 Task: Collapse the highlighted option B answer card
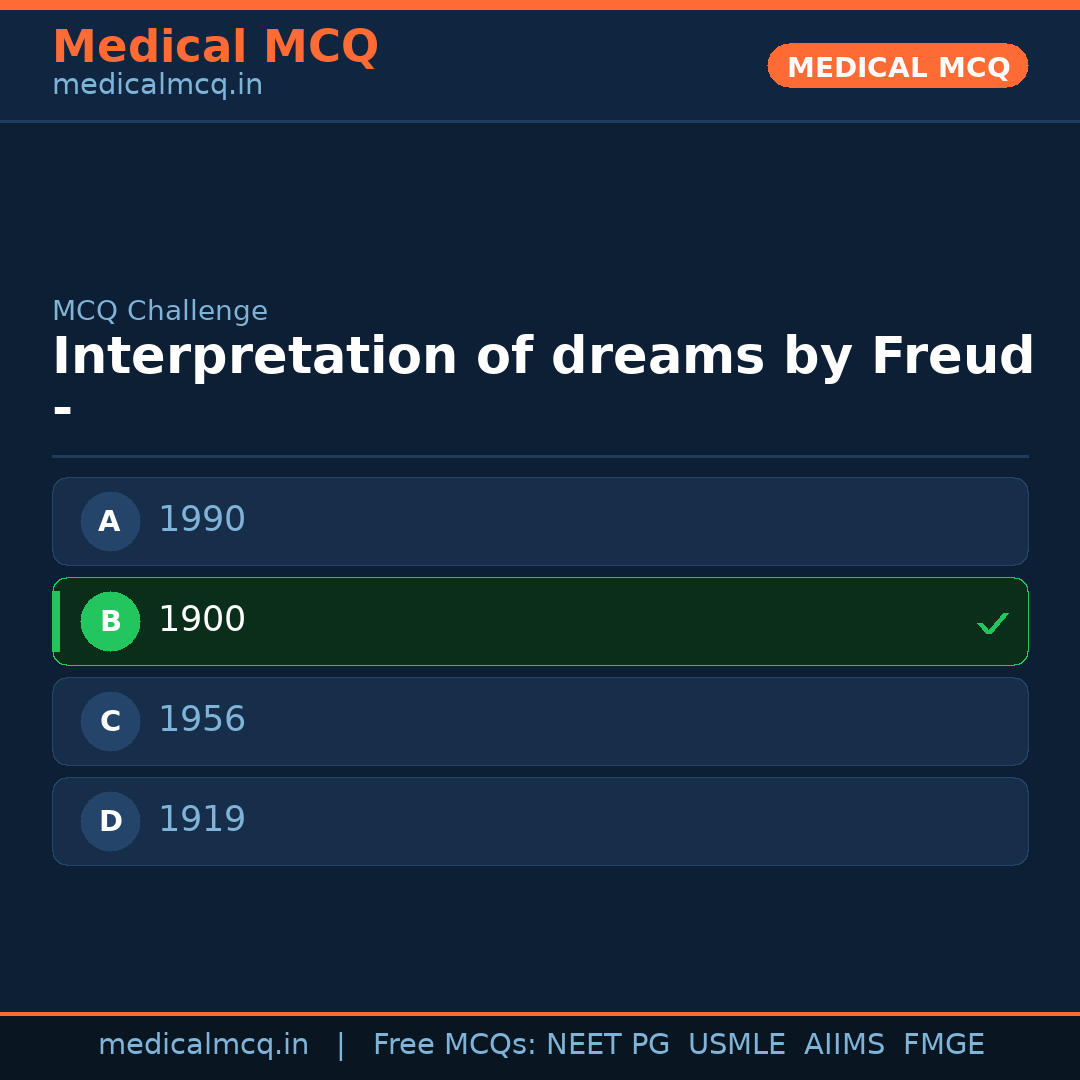tap(540, 621)
